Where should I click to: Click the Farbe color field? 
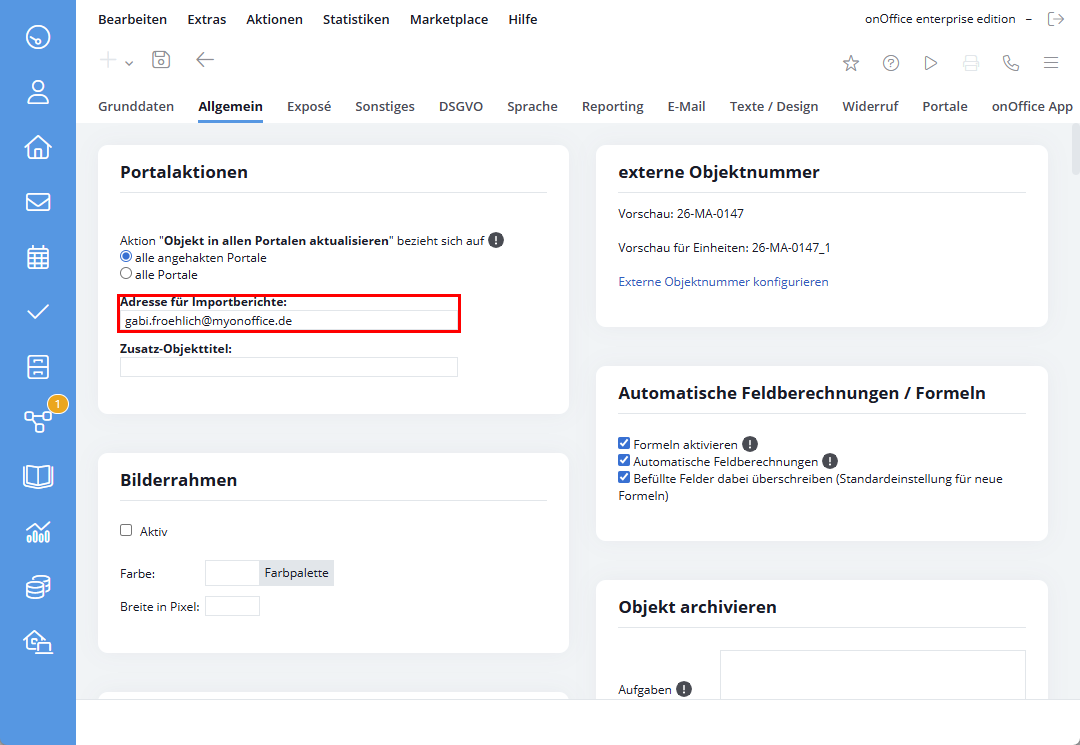(x=232, y=573)
